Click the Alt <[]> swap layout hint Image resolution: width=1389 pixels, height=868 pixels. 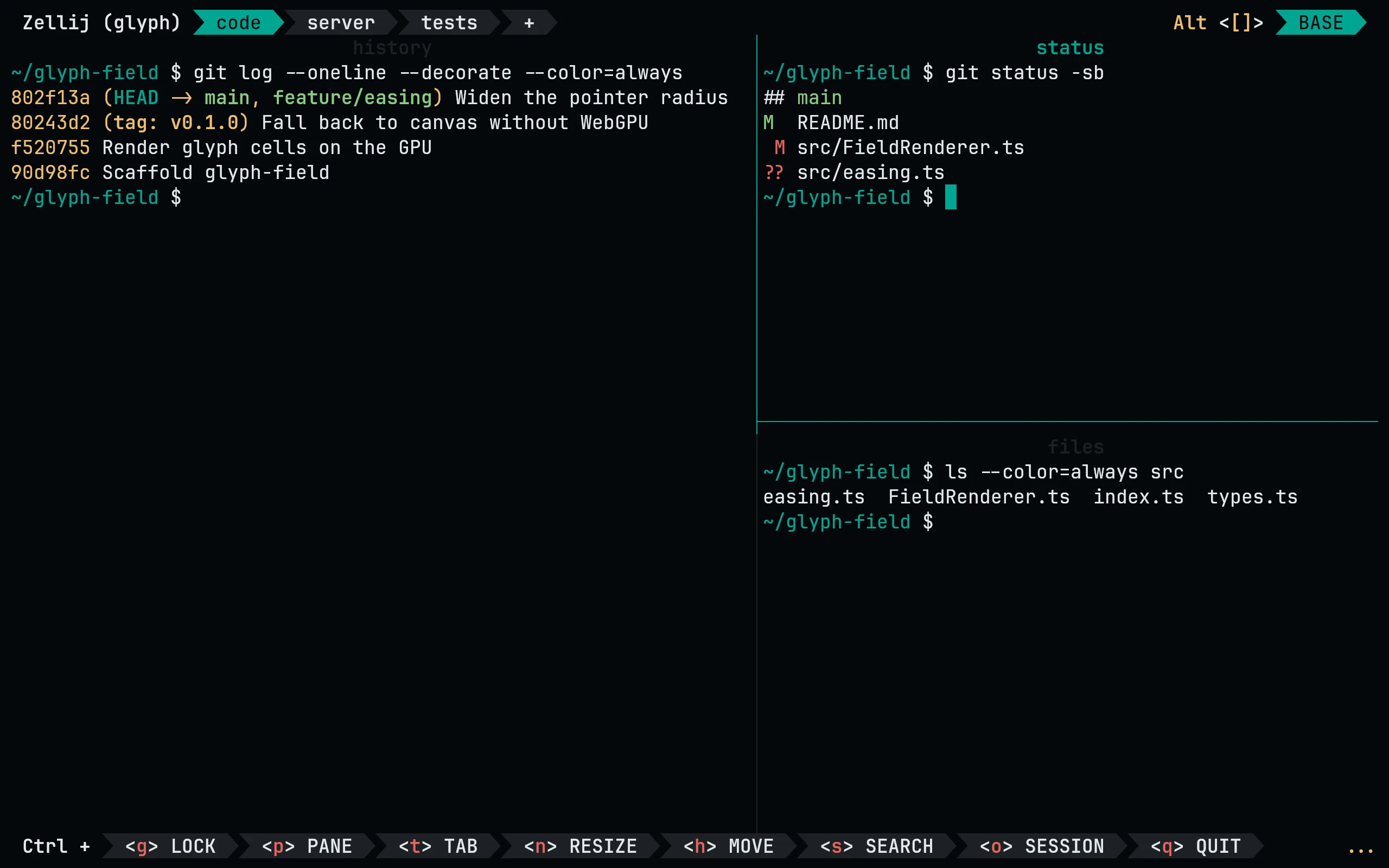coord(1219,22)
